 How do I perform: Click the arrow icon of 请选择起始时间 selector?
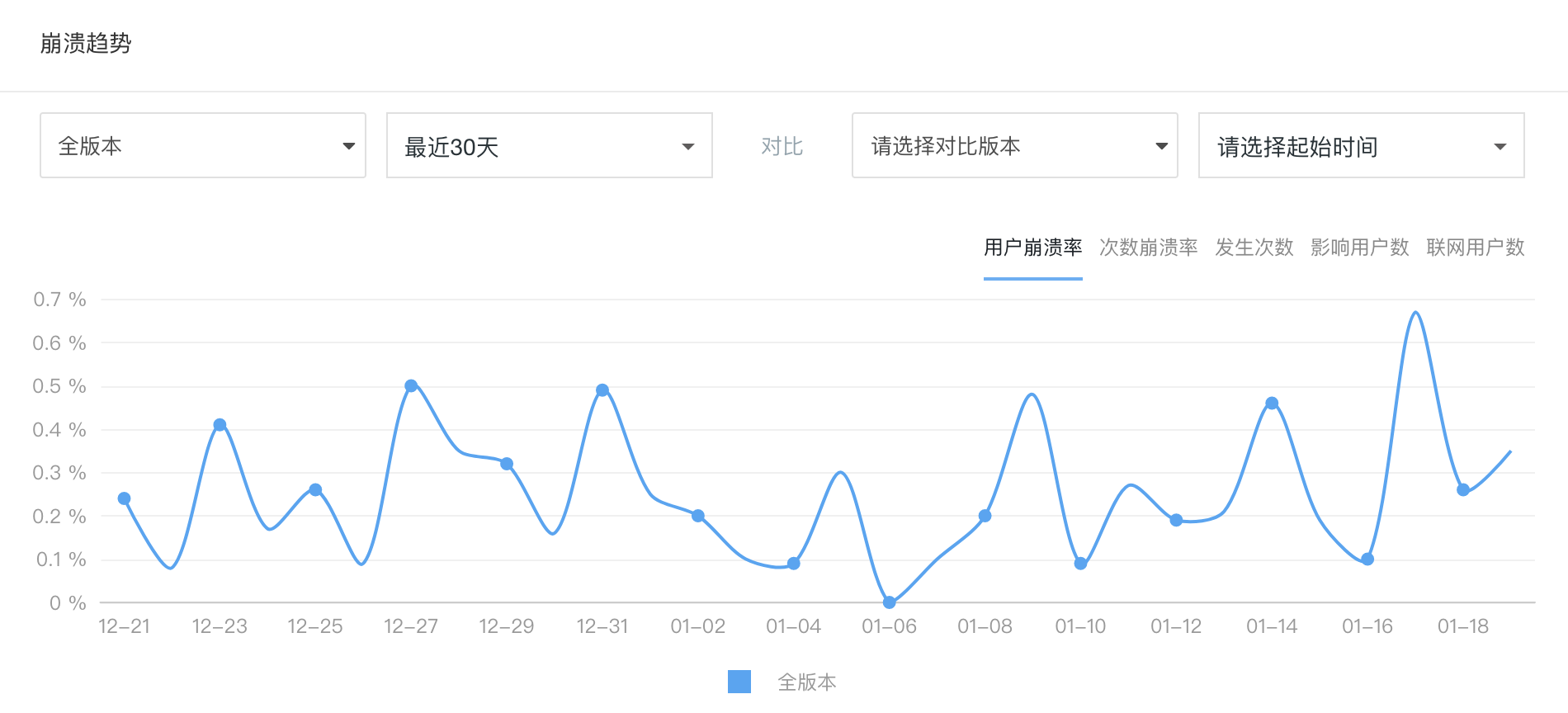tap(1500, 147)
